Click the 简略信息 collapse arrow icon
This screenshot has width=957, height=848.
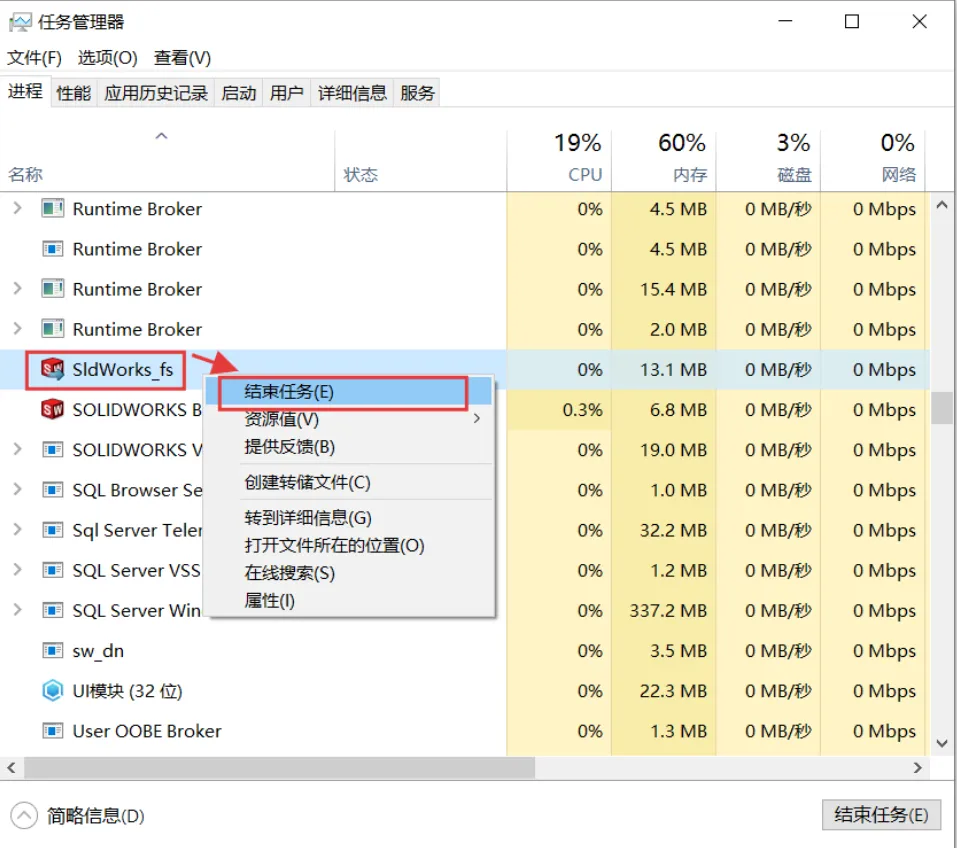[24, 816]
